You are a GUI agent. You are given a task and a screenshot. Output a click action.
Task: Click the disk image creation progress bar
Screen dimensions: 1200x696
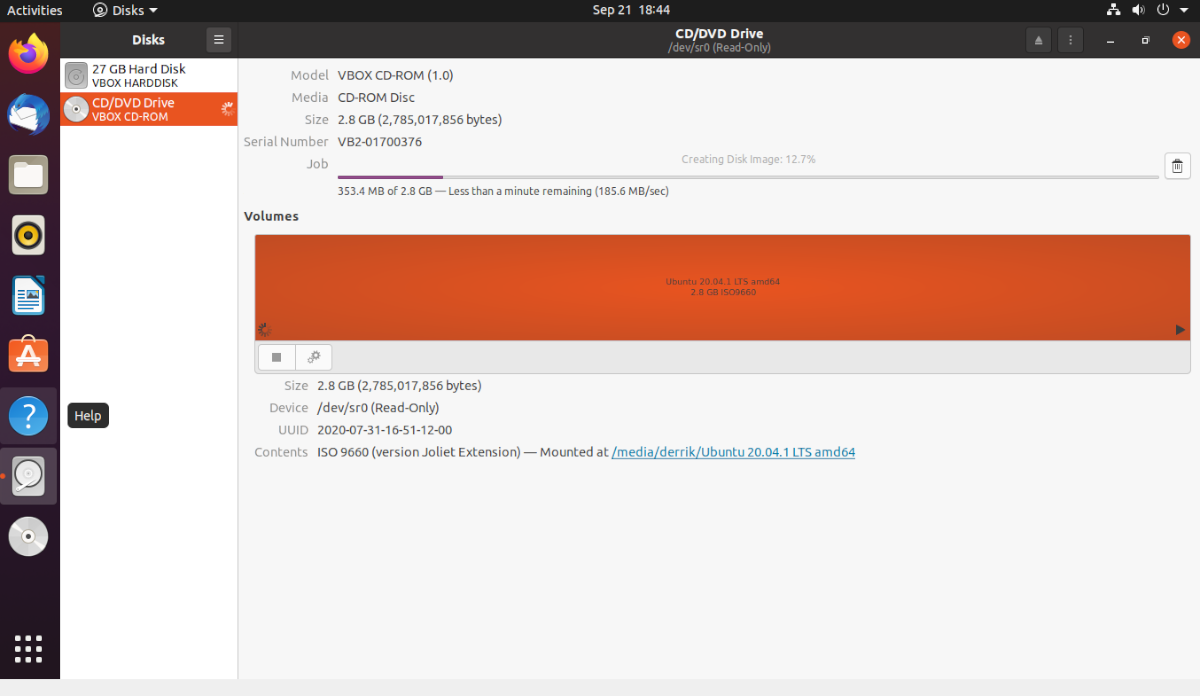pyautogui.click(x=745, y=176)
